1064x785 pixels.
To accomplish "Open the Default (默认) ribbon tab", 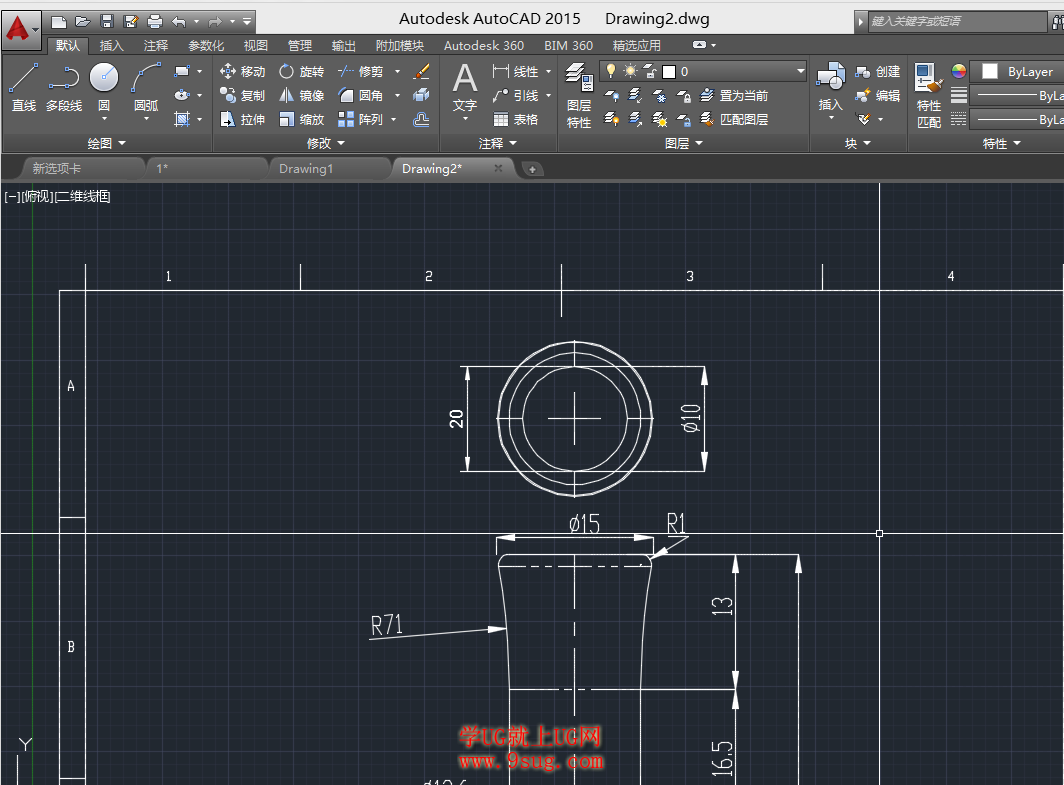I will click(x=68, y=45).
